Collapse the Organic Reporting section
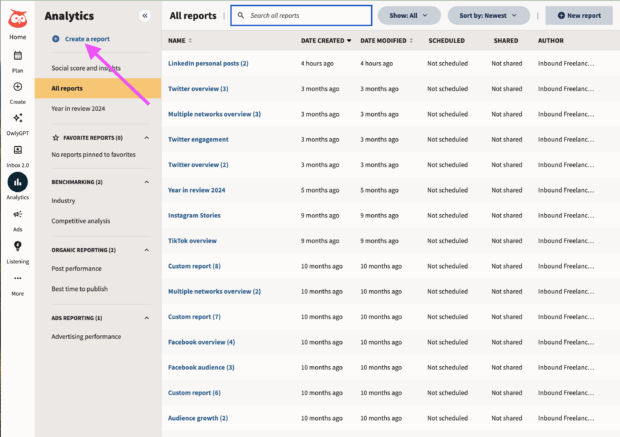Image resolution: width=620 pixels, height=437 pixels. click(147, 250)
